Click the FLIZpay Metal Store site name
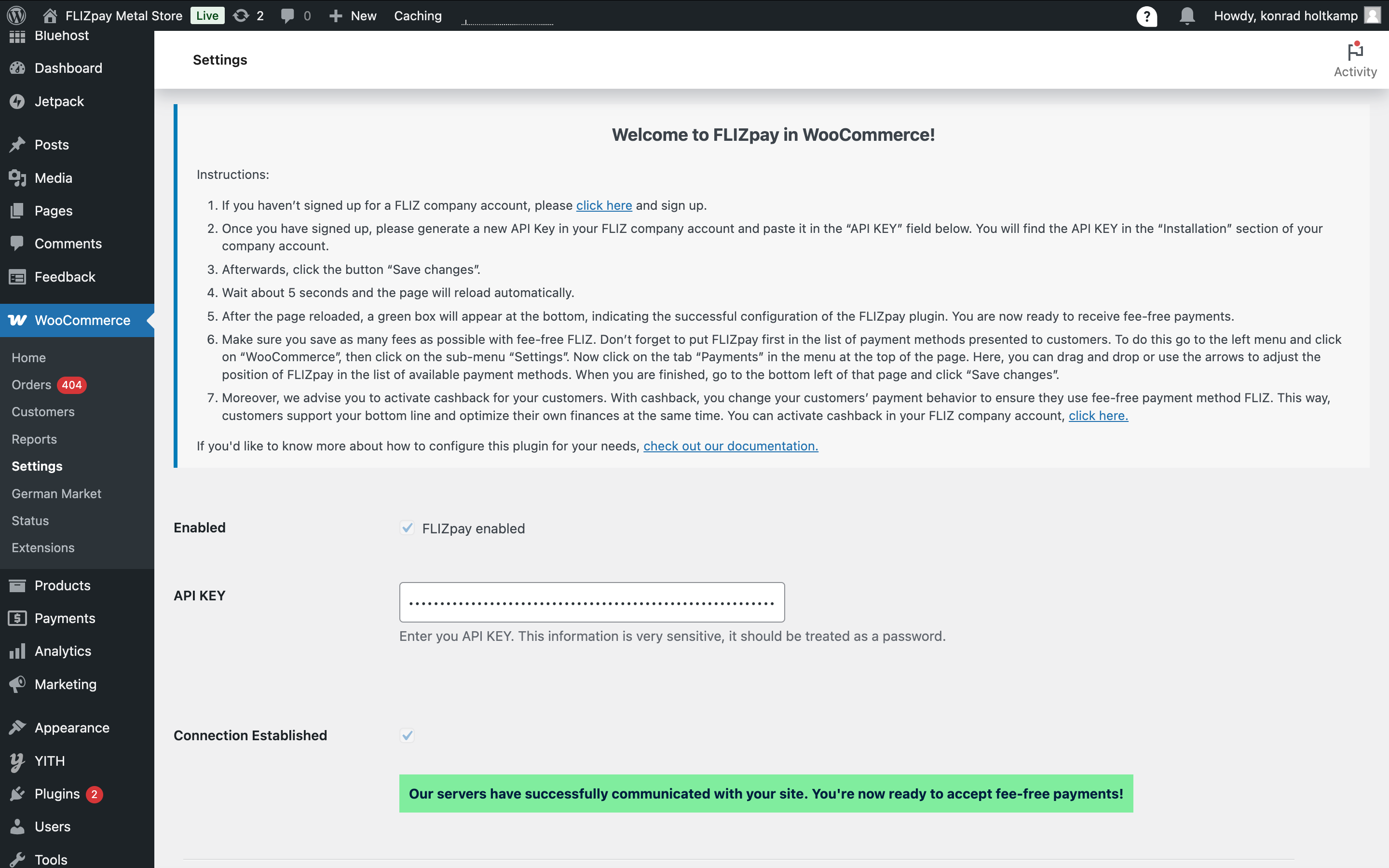The image size is (1389, 868). click(124, 15)
